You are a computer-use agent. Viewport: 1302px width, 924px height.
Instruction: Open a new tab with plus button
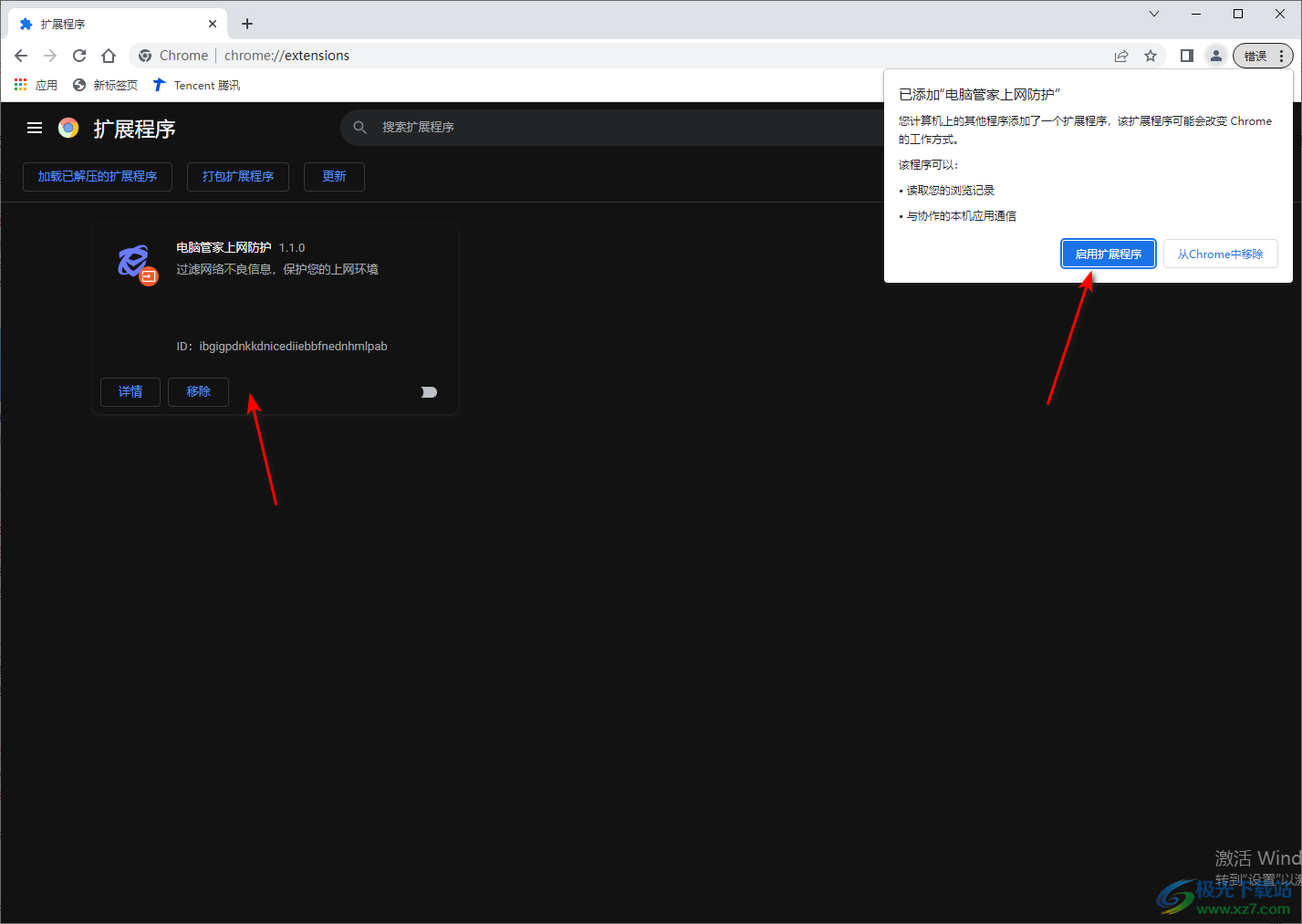tap(247, 24)
